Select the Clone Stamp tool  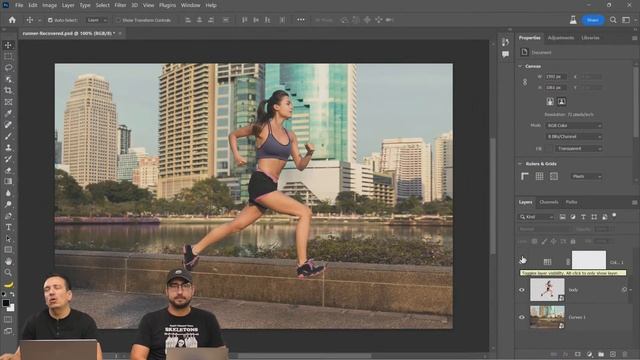click(8, 147)
